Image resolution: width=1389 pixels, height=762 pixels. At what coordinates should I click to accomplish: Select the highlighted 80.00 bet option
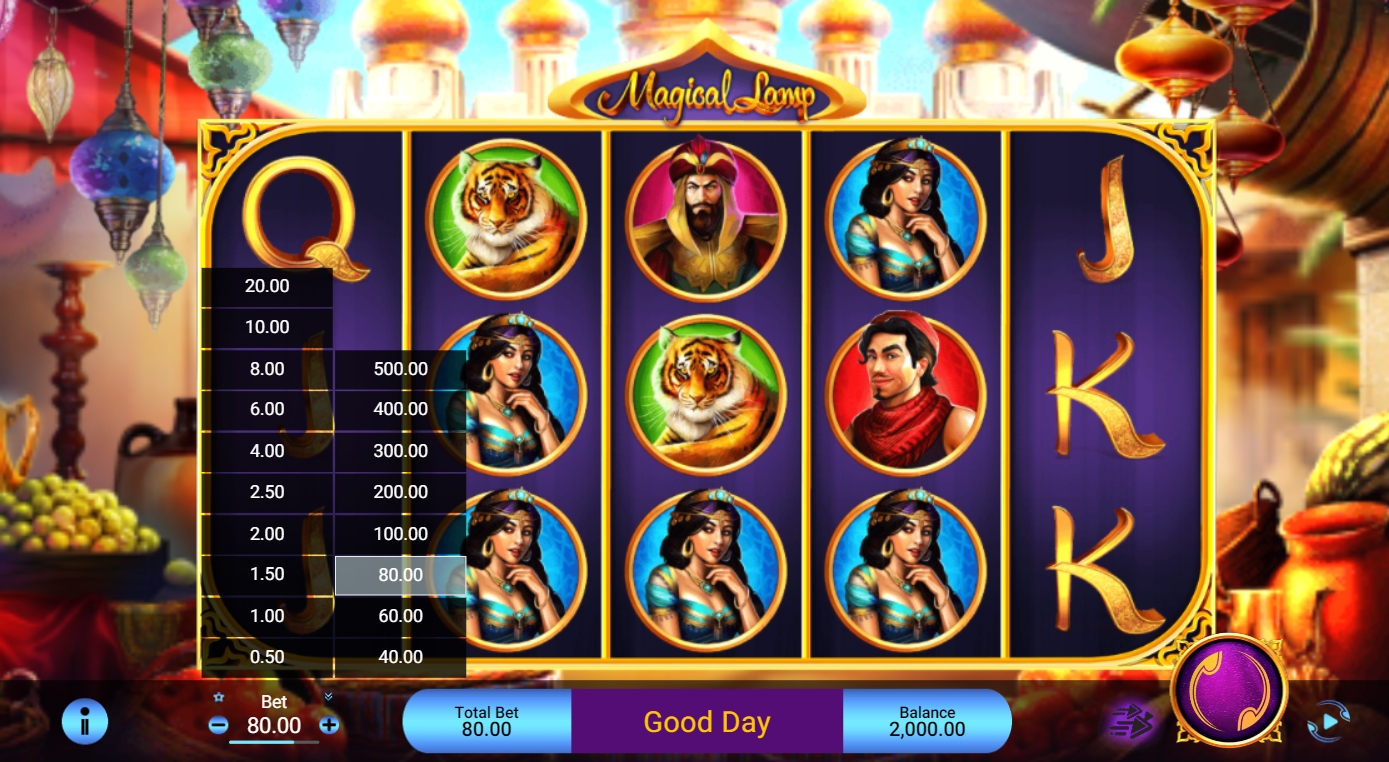click(x=400, y=575)
